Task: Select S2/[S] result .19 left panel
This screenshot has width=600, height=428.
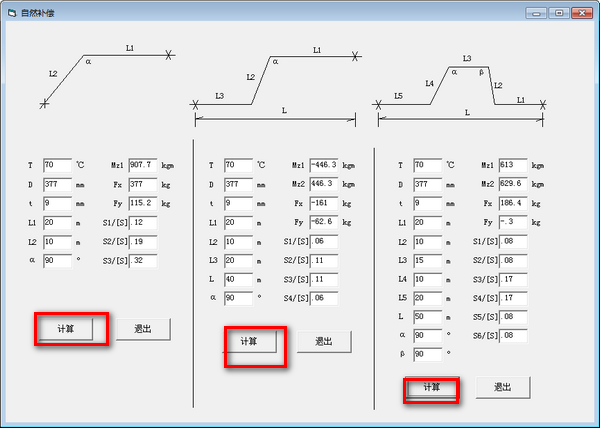Action: coord(143,242)
